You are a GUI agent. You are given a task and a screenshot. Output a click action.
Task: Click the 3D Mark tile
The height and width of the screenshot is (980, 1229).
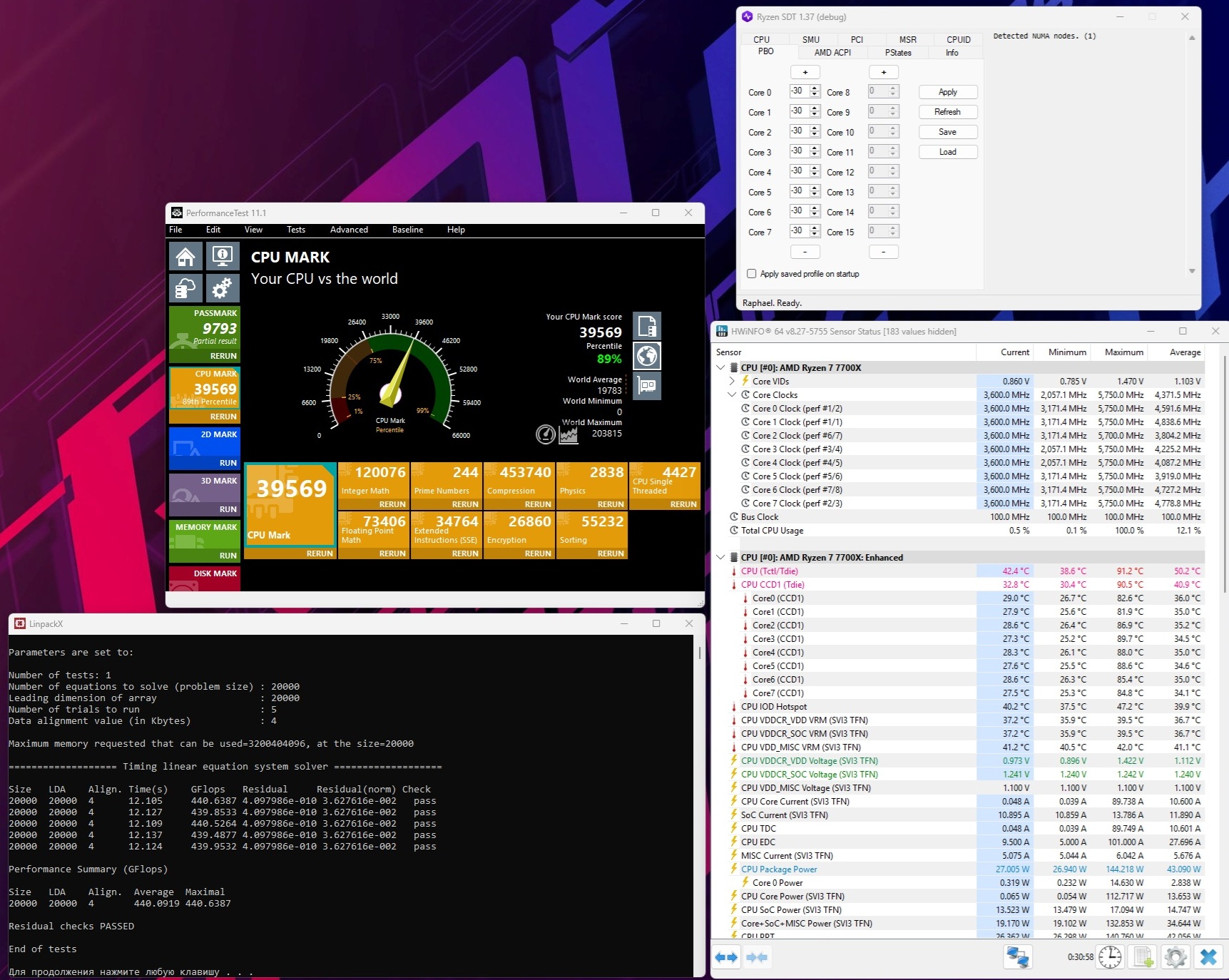pyautogui.click(x=205, y=495)
